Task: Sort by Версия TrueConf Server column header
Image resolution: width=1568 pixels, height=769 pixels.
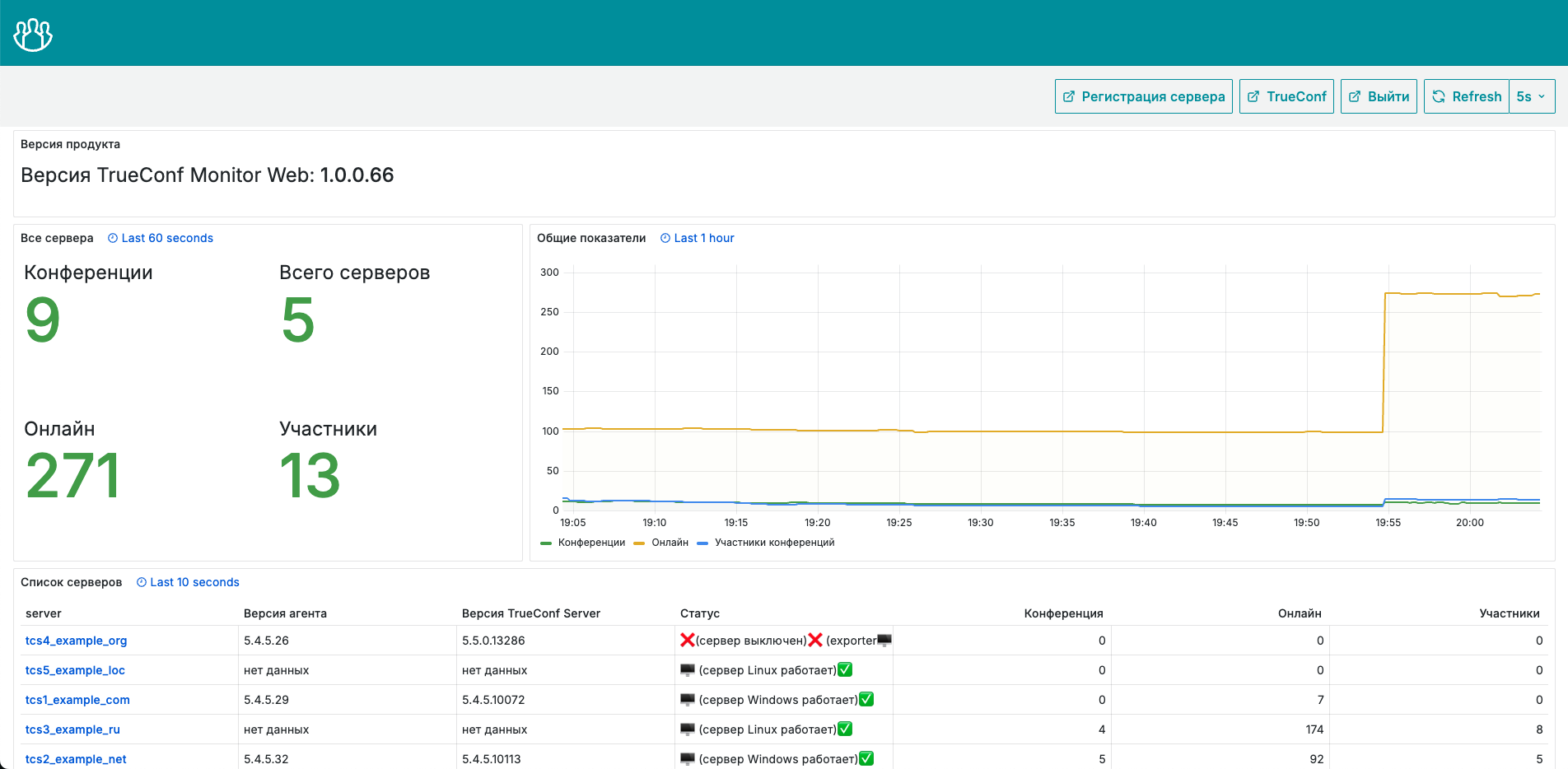Action: (x=531, y=613)
